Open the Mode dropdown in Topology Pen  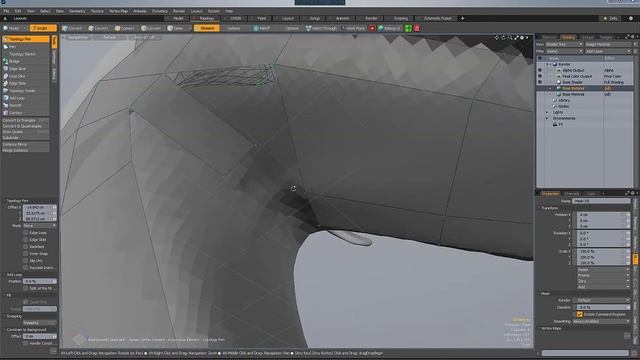[x=40, y=225]
